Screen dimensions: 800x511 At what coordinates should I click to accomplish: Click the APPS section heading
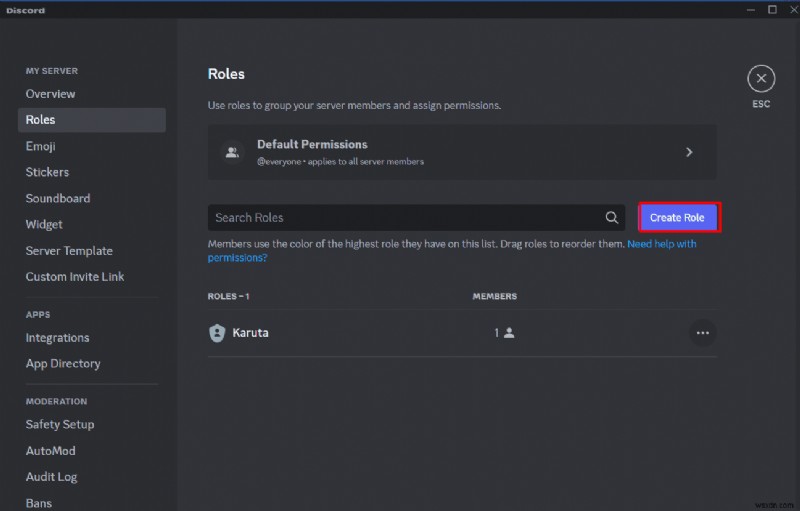click(x=38, y=315)
